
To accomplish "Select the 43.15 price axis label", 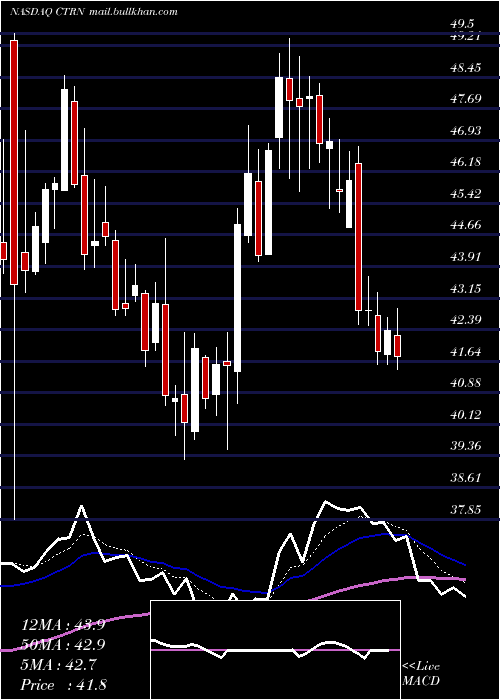I will click(466, 288).
